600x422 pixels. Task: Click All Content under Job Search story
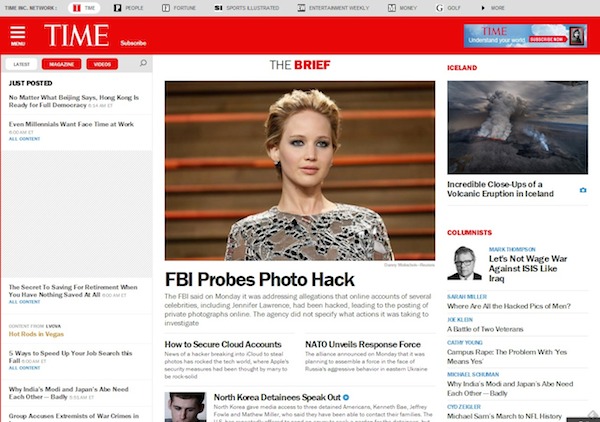click(24, 368)
